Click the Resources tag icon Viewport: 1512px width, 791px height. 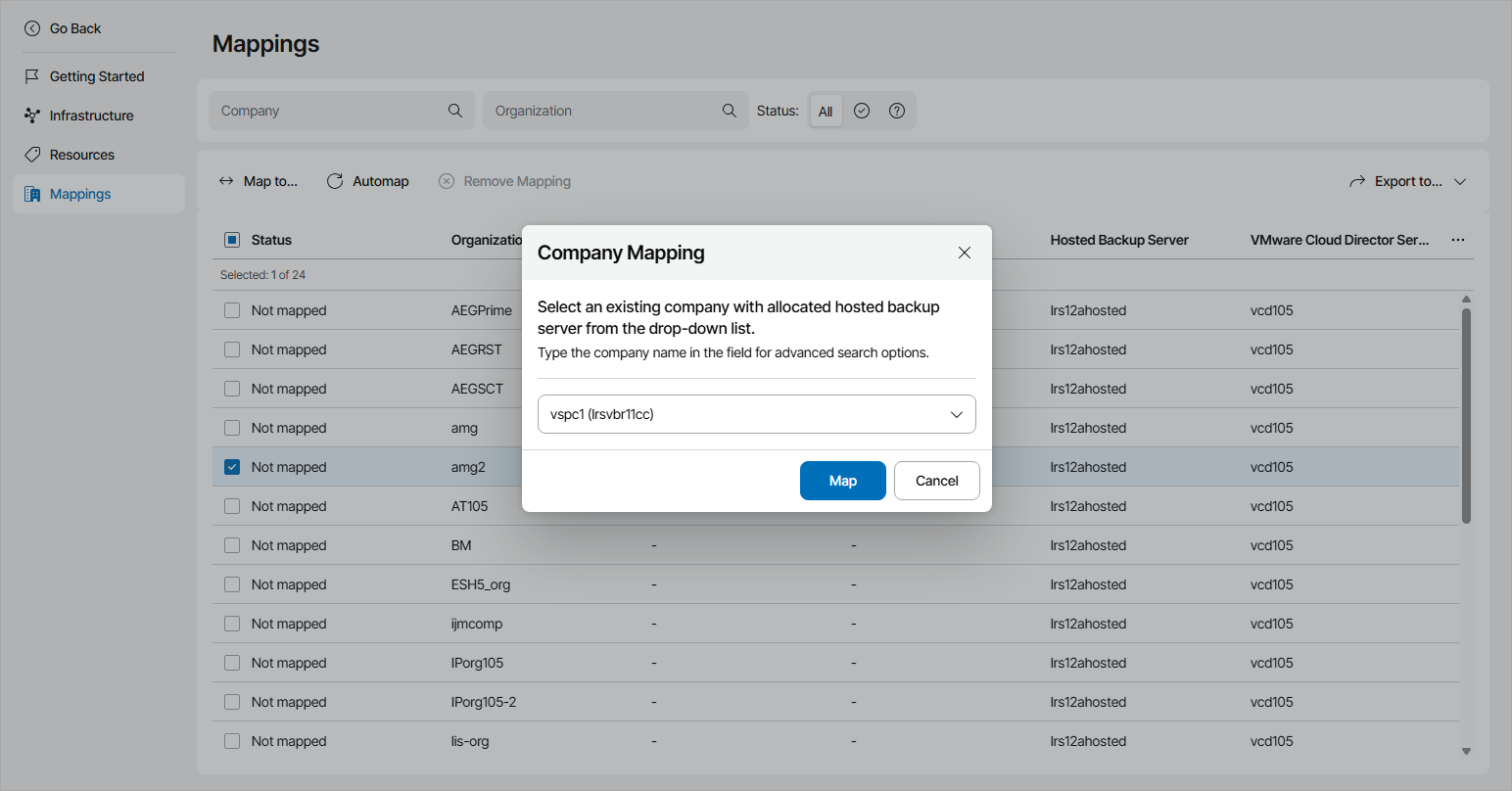click(32, 155)
